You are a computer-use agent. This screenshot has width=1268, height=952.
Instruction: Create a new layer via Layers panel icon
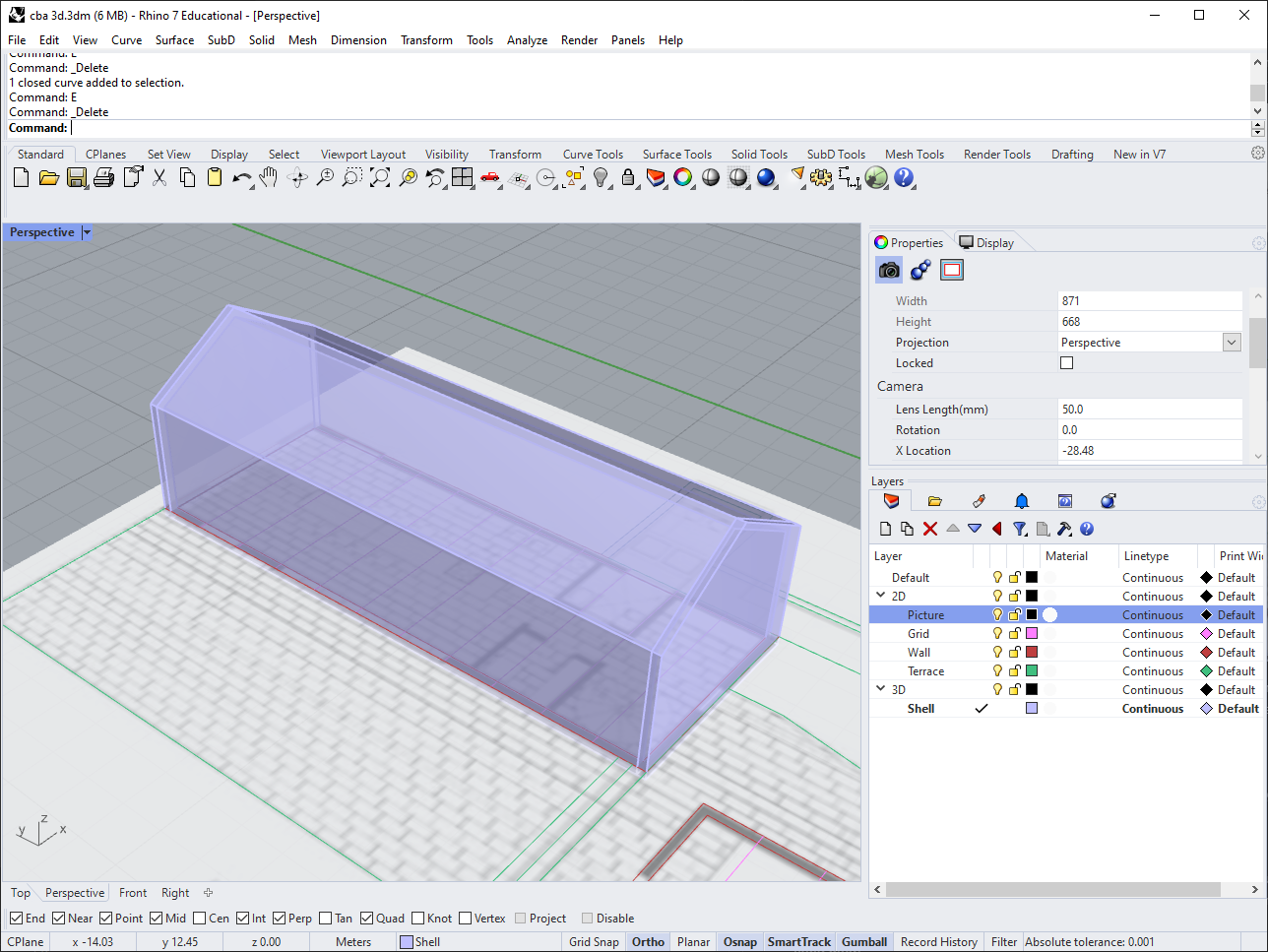[885, 529]
